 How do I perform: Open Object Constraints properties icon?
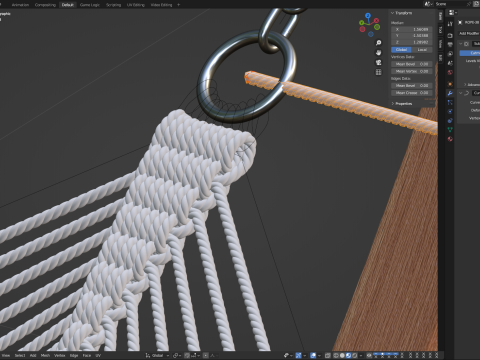coord(450,120)
